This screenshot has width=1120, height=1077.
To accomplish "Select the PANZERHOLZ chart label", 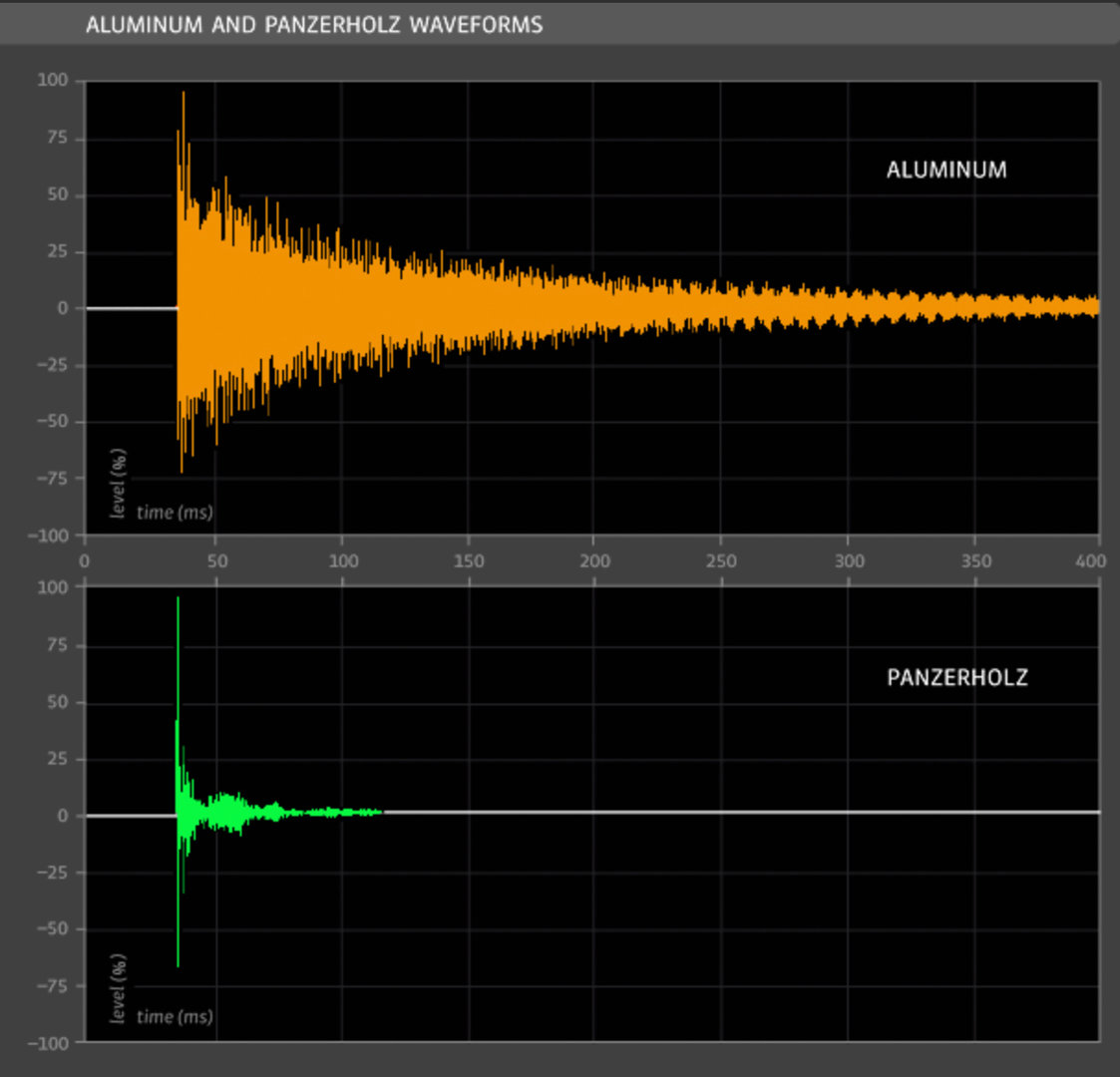I will point(956,678).
